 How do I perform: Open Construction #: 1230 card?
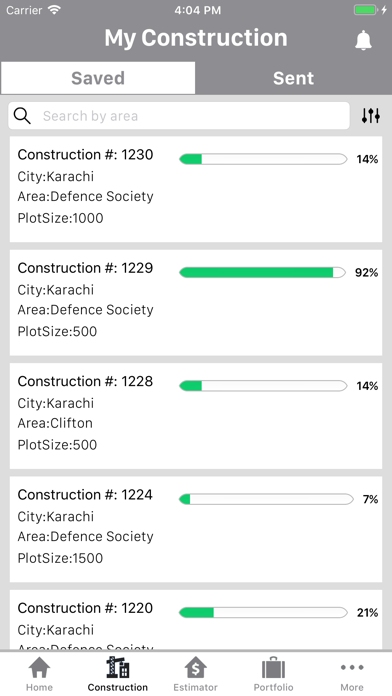[x=196, y=189]
